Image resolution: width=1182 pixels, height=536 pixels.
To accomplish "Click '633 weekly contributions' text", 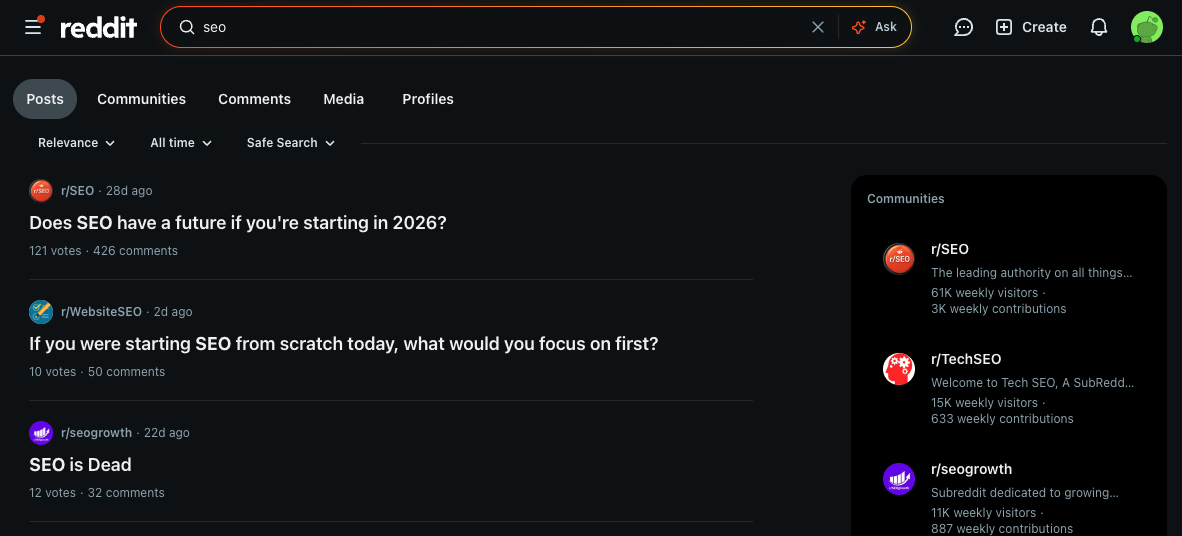I will pos(1003,418).
